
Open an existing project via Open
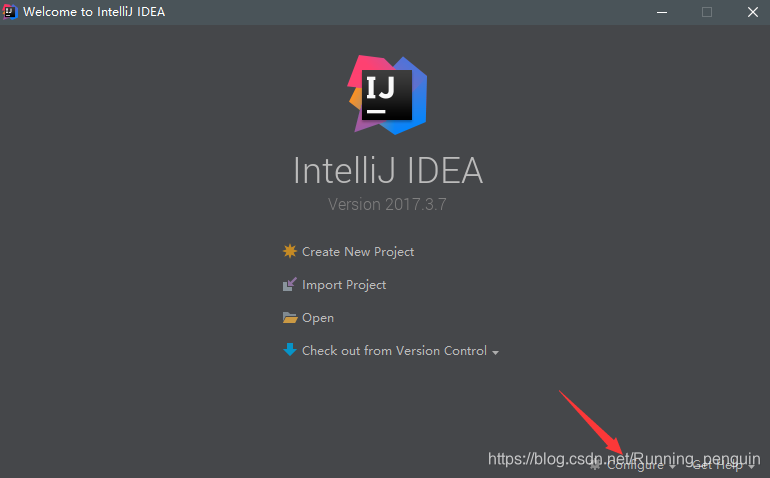318,318
